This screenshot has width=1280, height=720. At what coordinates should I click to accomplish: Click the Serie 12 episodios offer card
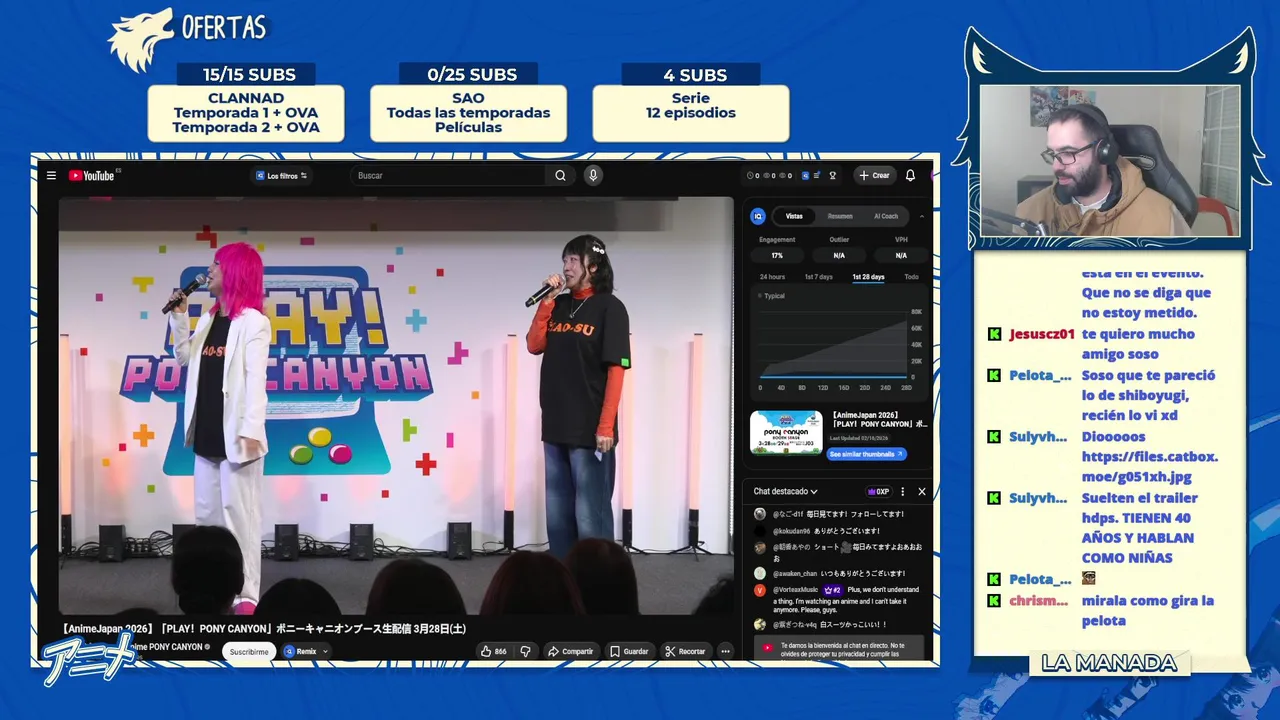click(x=691, y=102)
